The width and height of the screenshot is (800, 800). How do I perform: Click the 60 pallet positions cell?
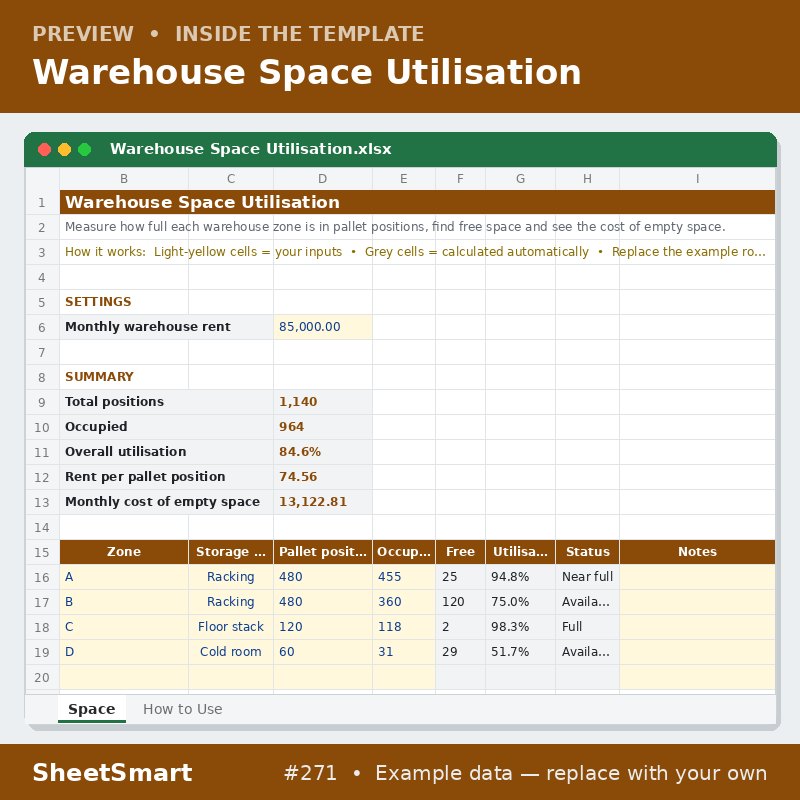323,652
